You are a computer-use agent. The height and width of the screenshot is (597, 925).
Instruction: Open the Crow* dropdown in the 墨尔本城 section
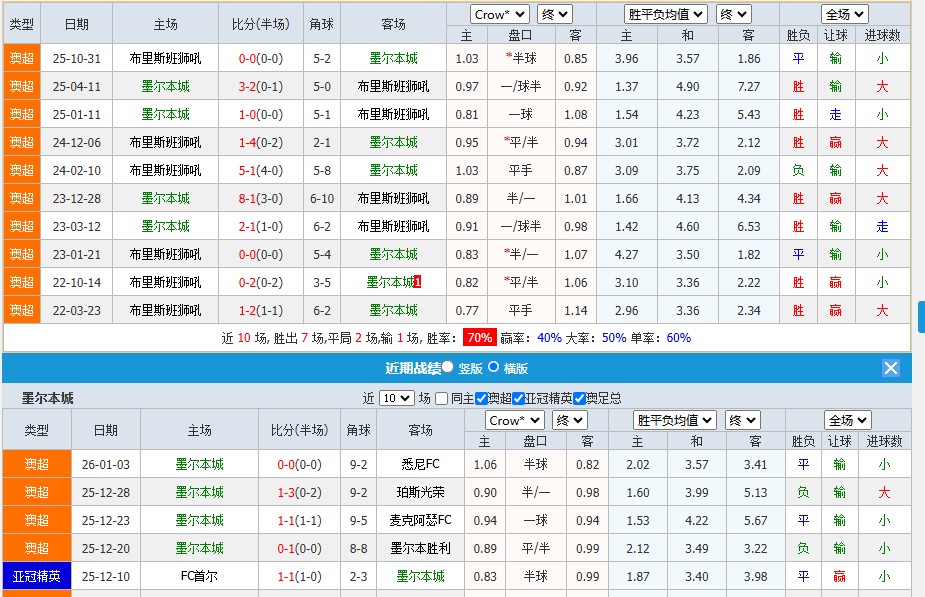pos(513,419)
